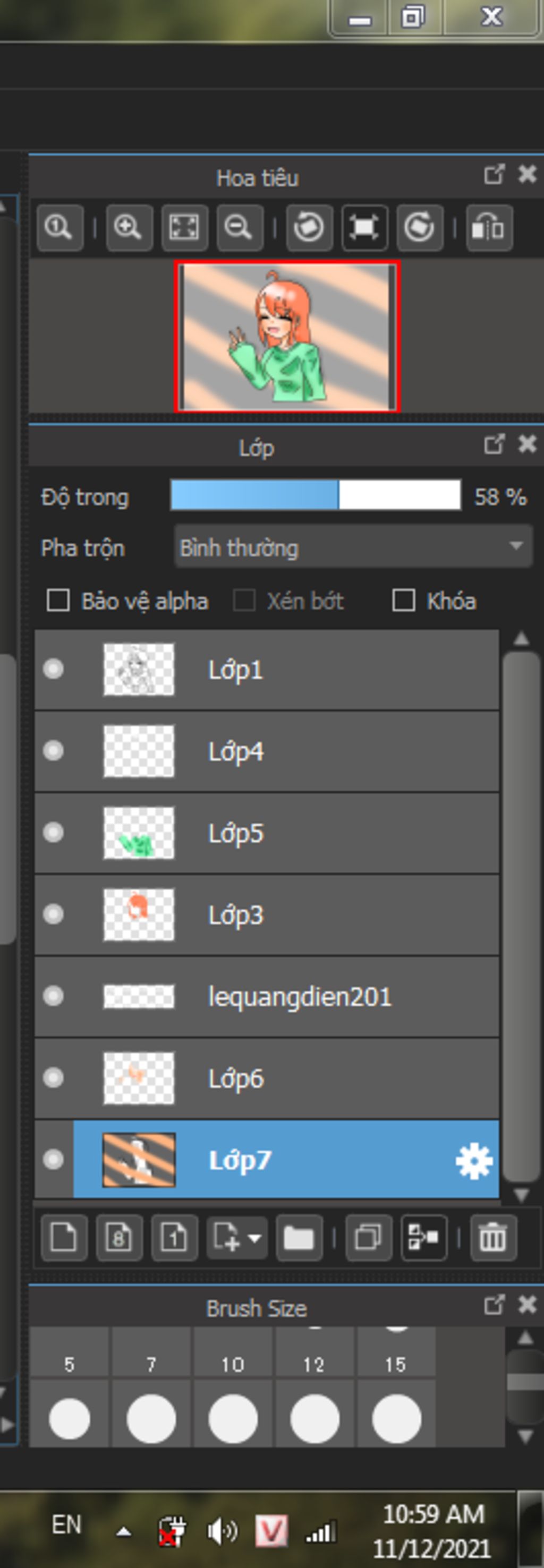This screenshot has width=544, height=1568.
Task: Create a new layer folder
Action: point(299,1238)
